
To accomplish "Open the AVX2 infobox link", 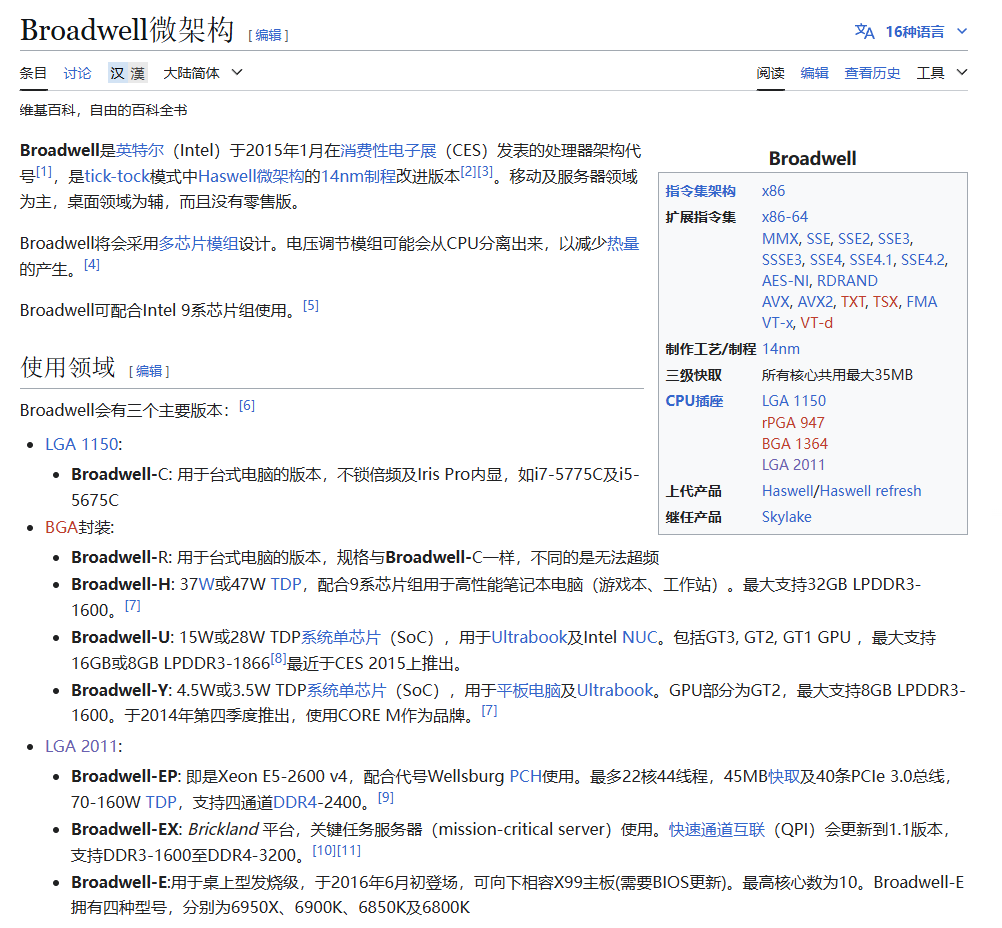I will 815,302.
